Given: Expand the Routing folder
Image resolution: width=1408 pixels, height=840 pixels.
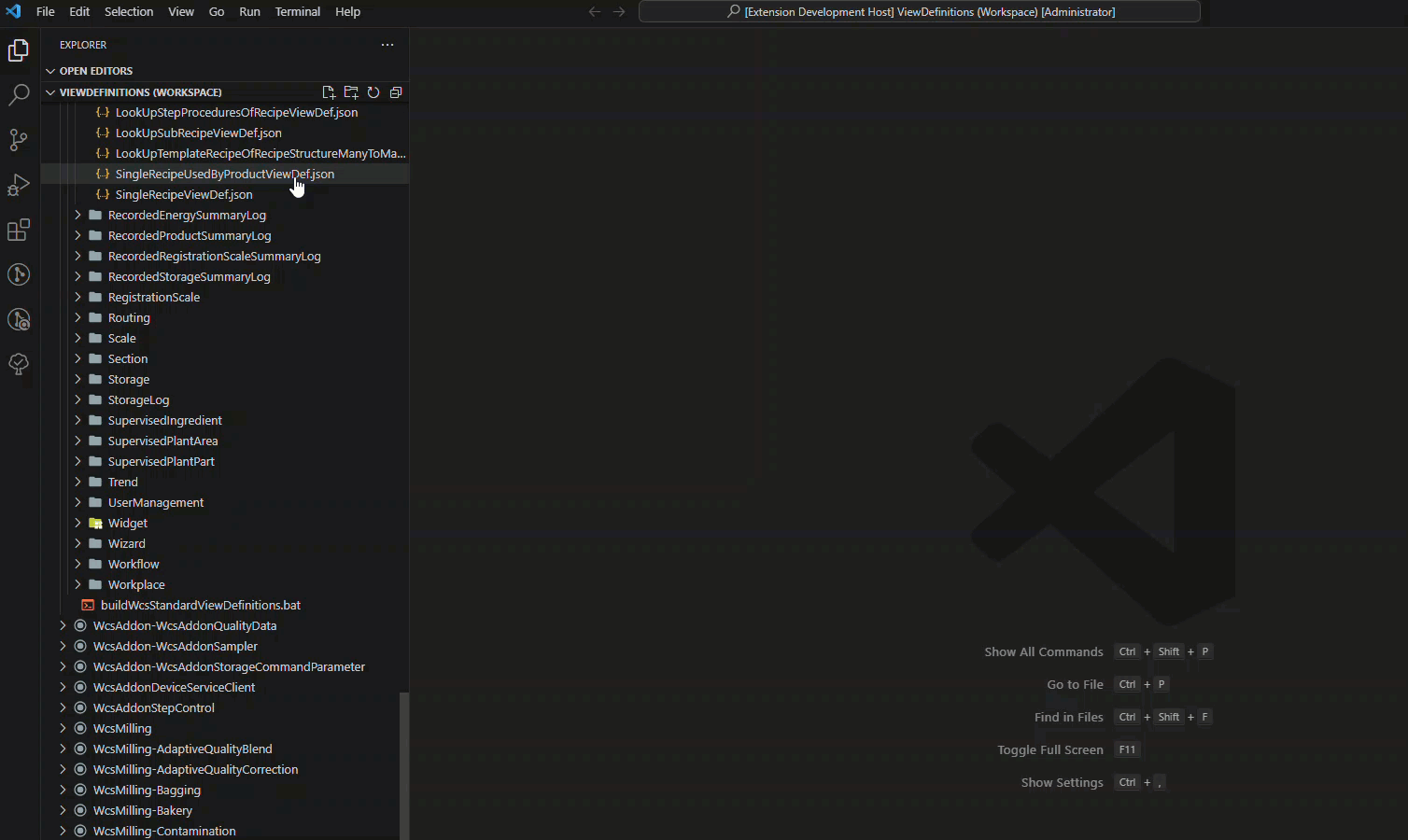Looking at the screenshot, I should click(129, 318).
